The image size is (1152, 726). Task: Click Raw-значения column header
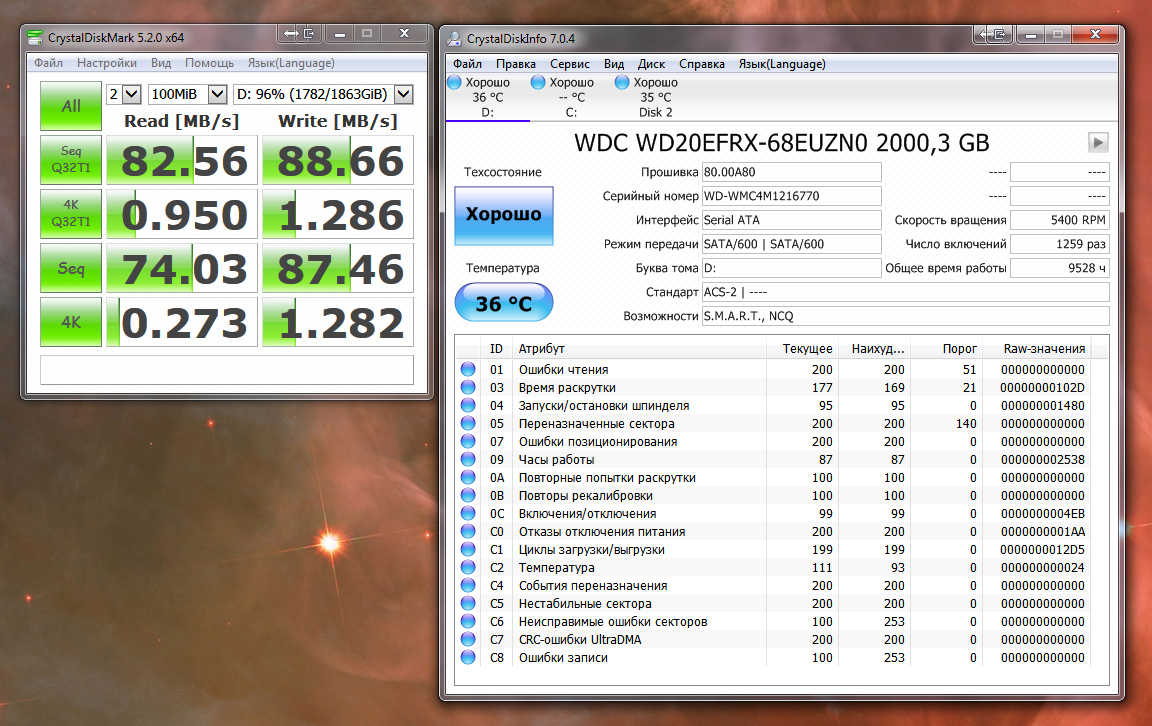[1037, 348]
